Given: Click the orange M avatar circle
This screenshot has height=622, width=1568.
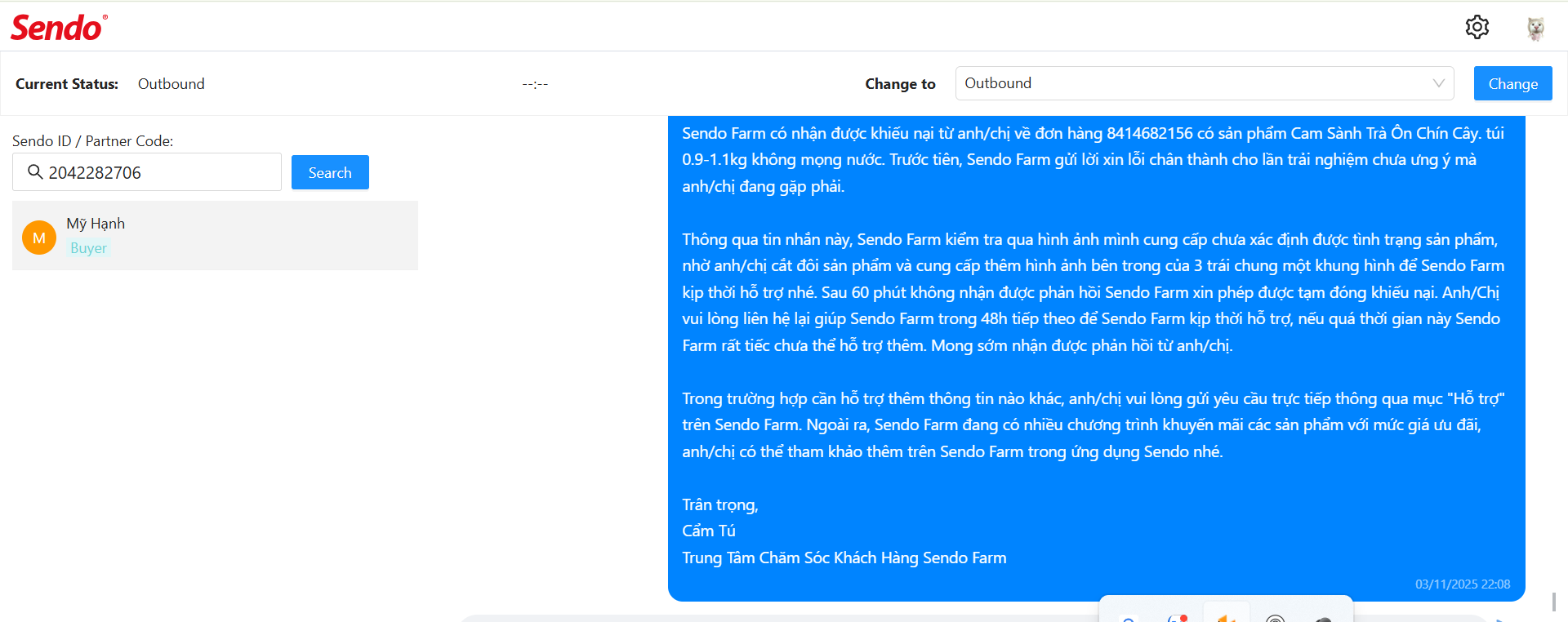Looking at the screenshot, I should [39, 238].
